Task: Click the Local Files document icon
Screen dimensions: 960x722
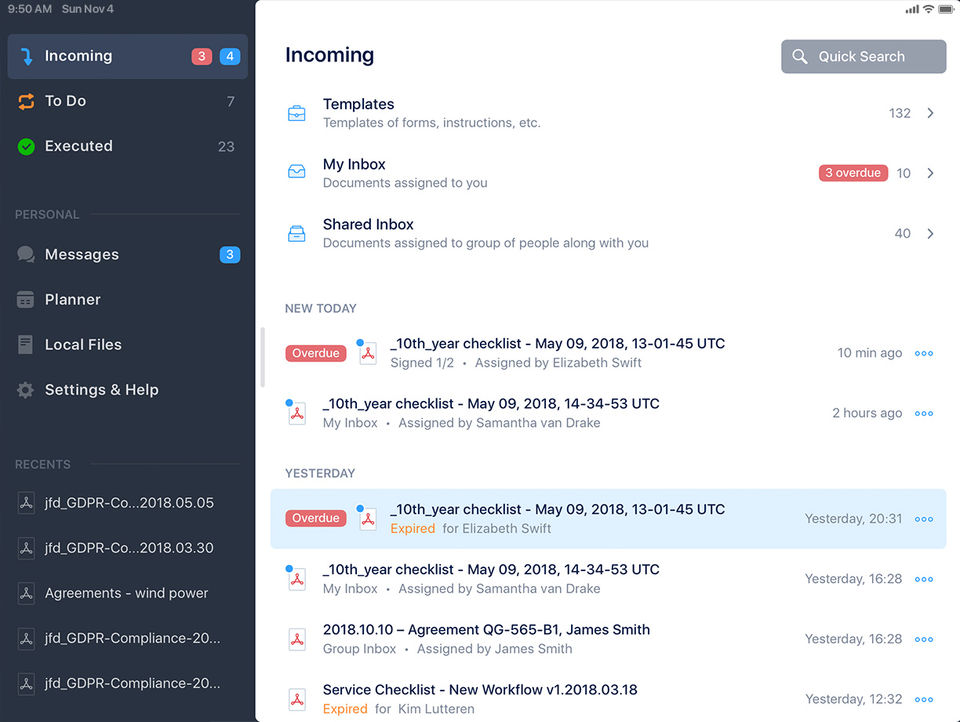Action: 25,345
